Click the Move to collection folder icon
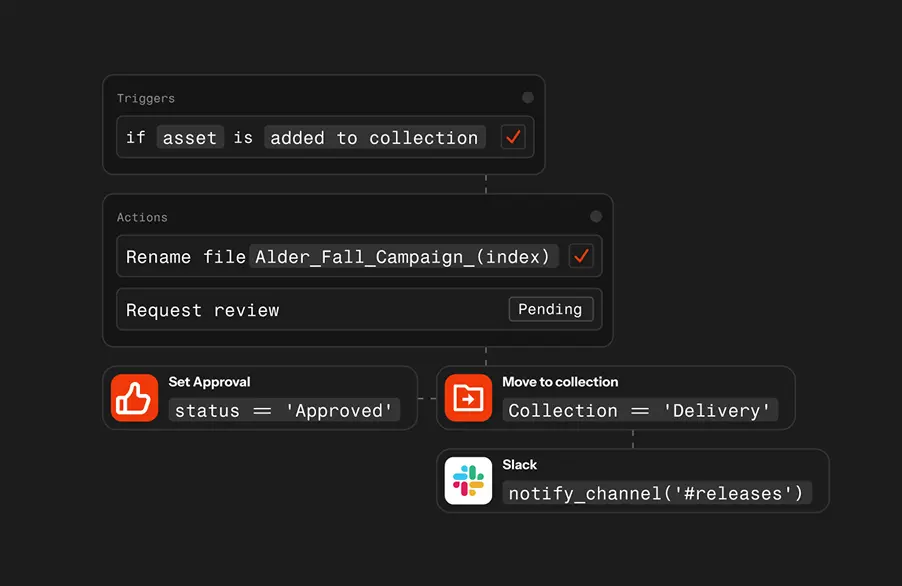The image size is (902, 586). (x=468, y=398)
